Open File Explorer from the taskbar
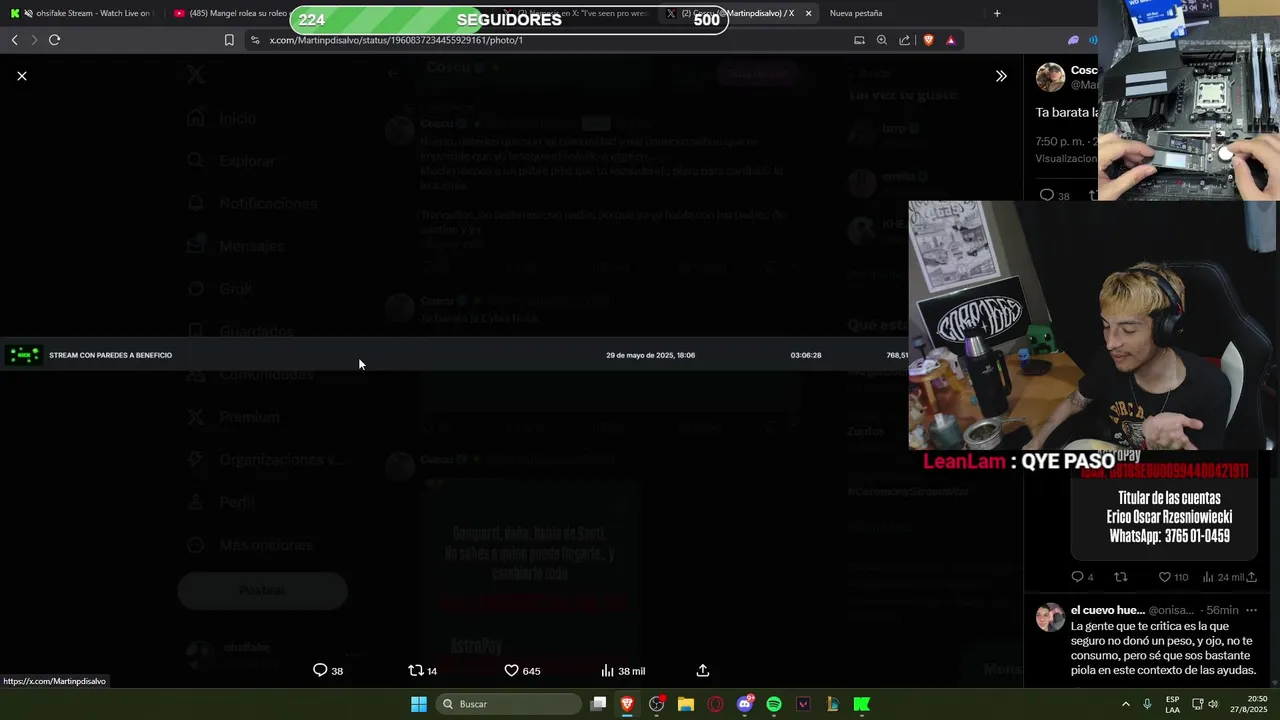The image size is (1280, 720). (686, 704)
